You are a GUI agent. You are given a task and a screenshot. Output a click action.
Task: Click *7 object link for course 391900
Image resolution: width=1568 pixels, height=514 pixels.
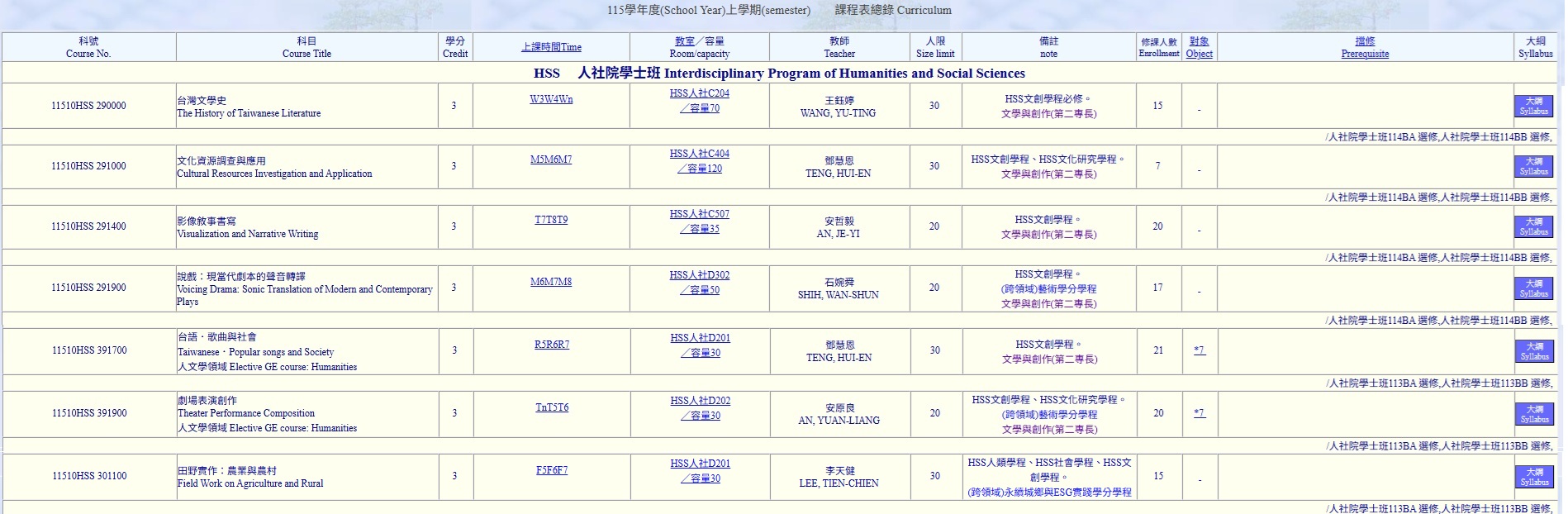pyautogui.click(x=1200, y=413)
